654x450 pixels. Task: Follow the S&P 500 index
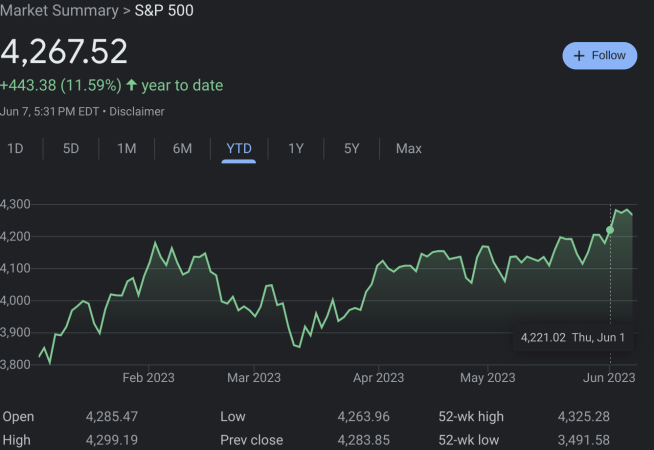coord(599,55)
